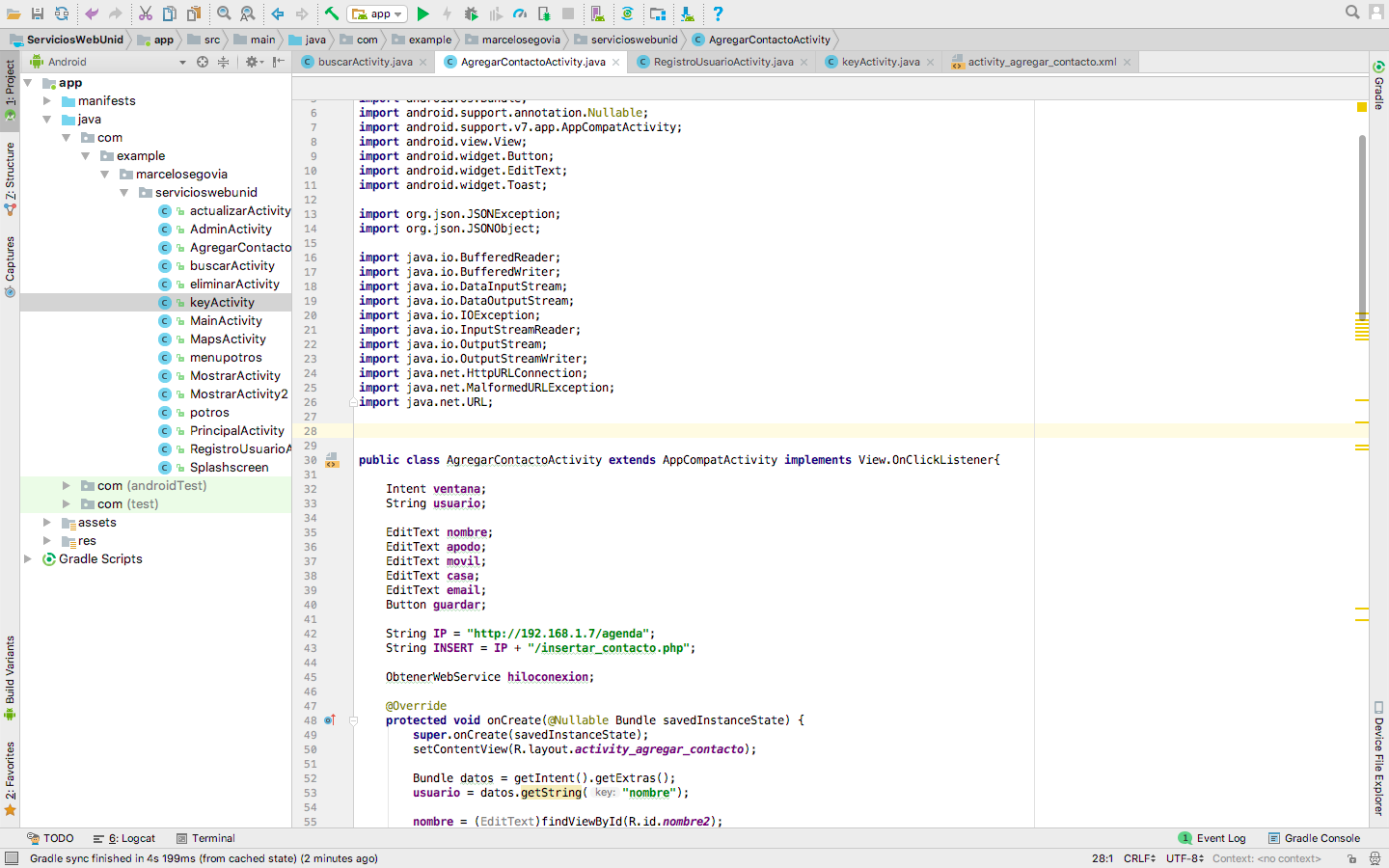Open Replace with the magnifier-A icon
The height and width of the screenshot is (868, 1389).
click(x=248, y=14)
